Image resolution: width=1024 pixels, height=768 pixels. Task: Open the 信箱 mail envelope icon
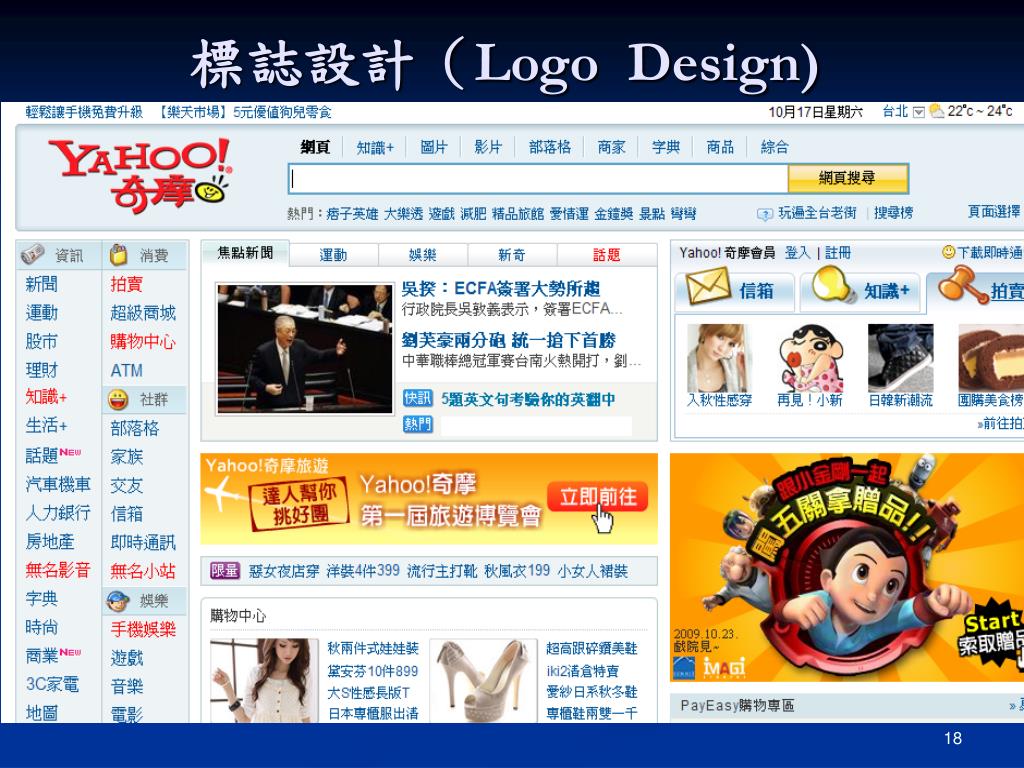point(708,287)
